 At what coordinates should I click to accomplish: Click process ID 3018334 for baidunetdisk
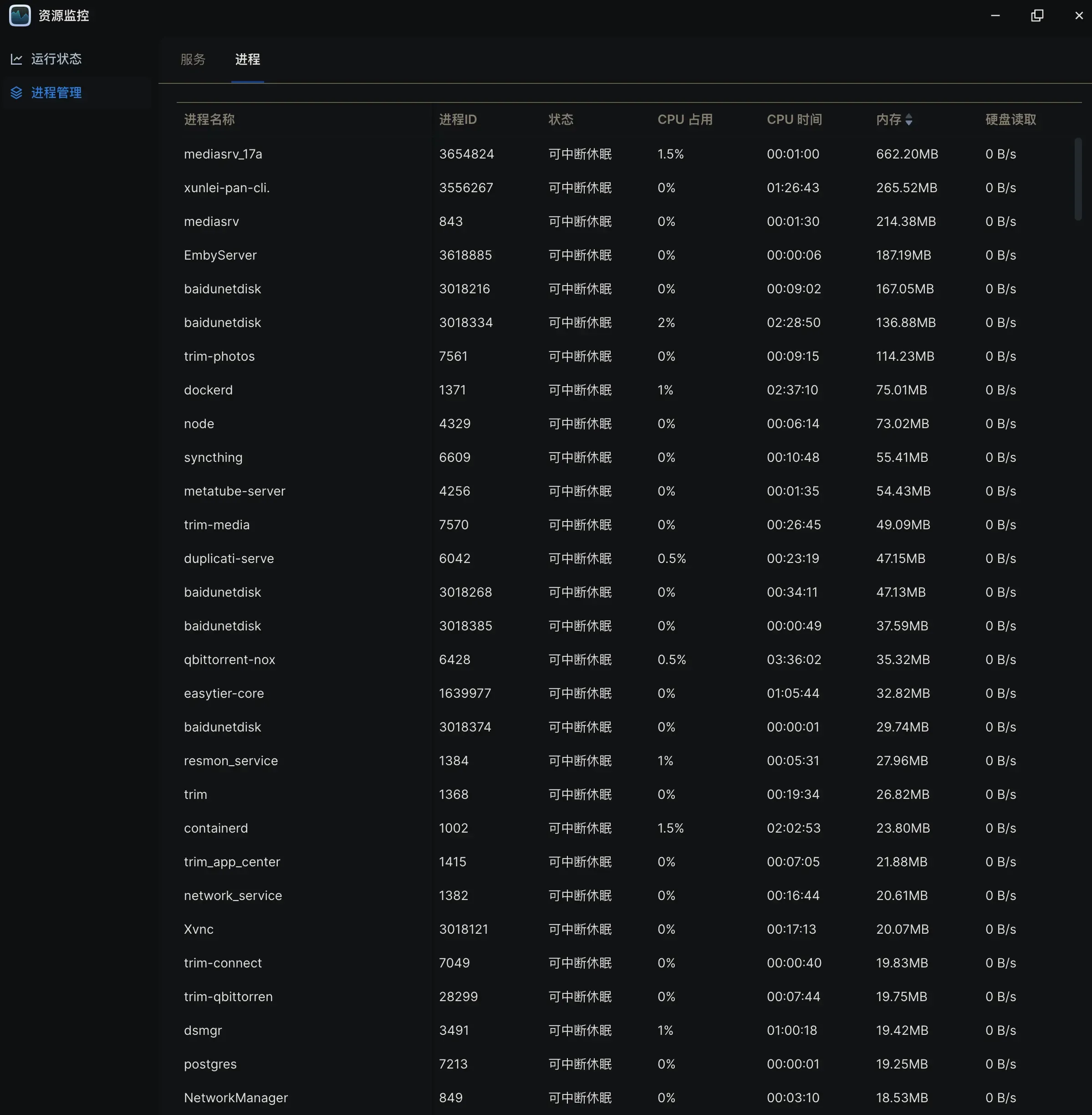466,323
